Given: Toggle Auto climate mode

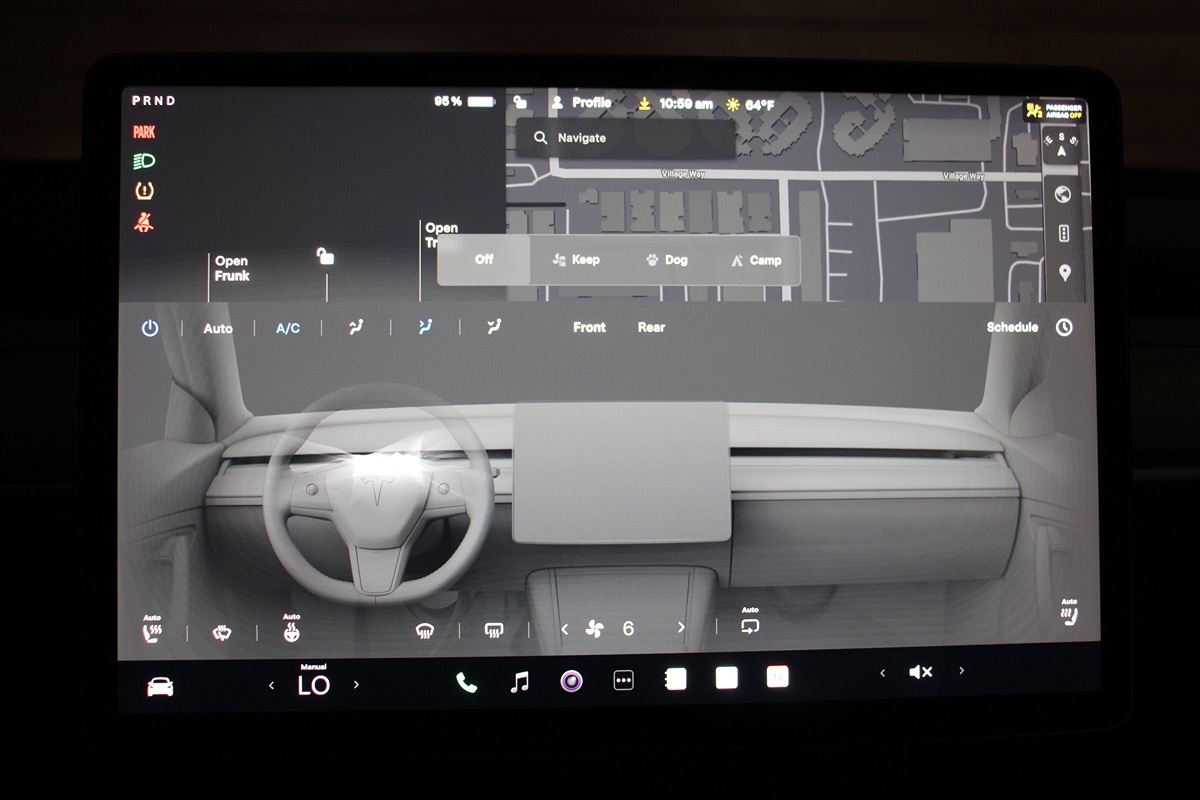Looking at the screenshot, I should pyautogui.click(x=218, y=328).
